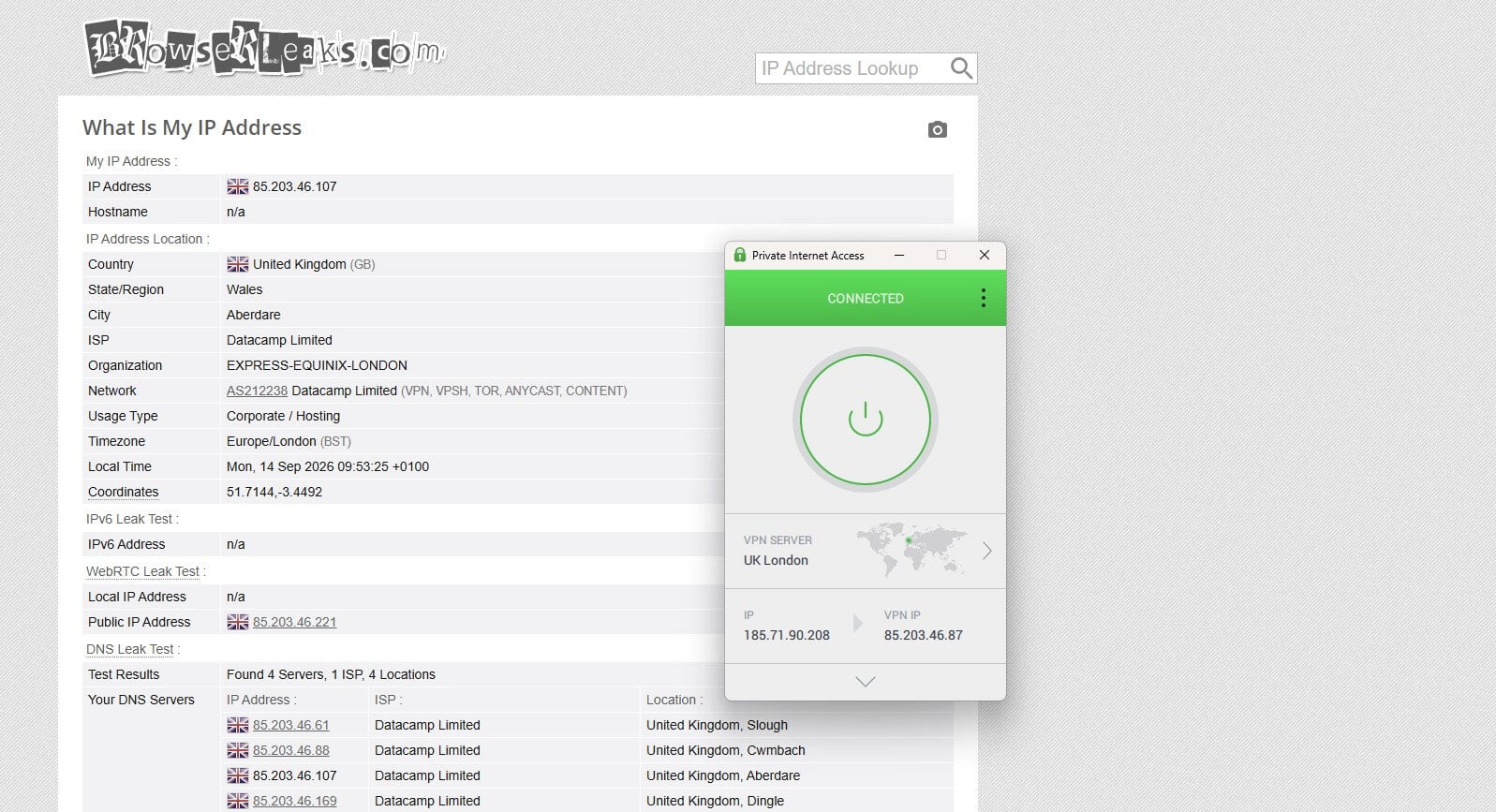The height and width of the screenshot is (812, 1496).
Task: Click the UK flag in Country row
Action: (x=238, y=264)
